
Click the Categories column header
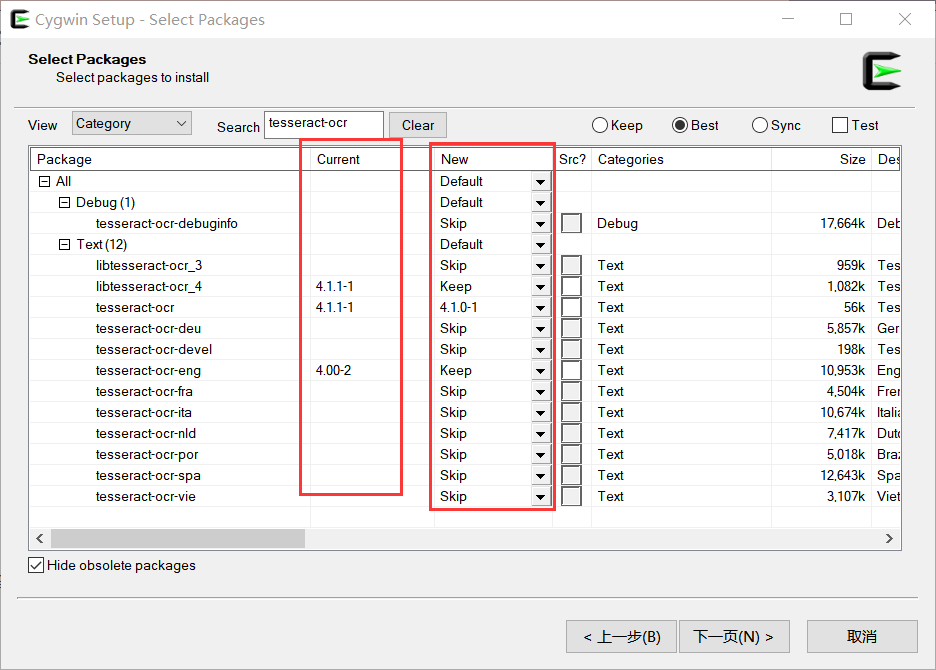click(681, 159)
